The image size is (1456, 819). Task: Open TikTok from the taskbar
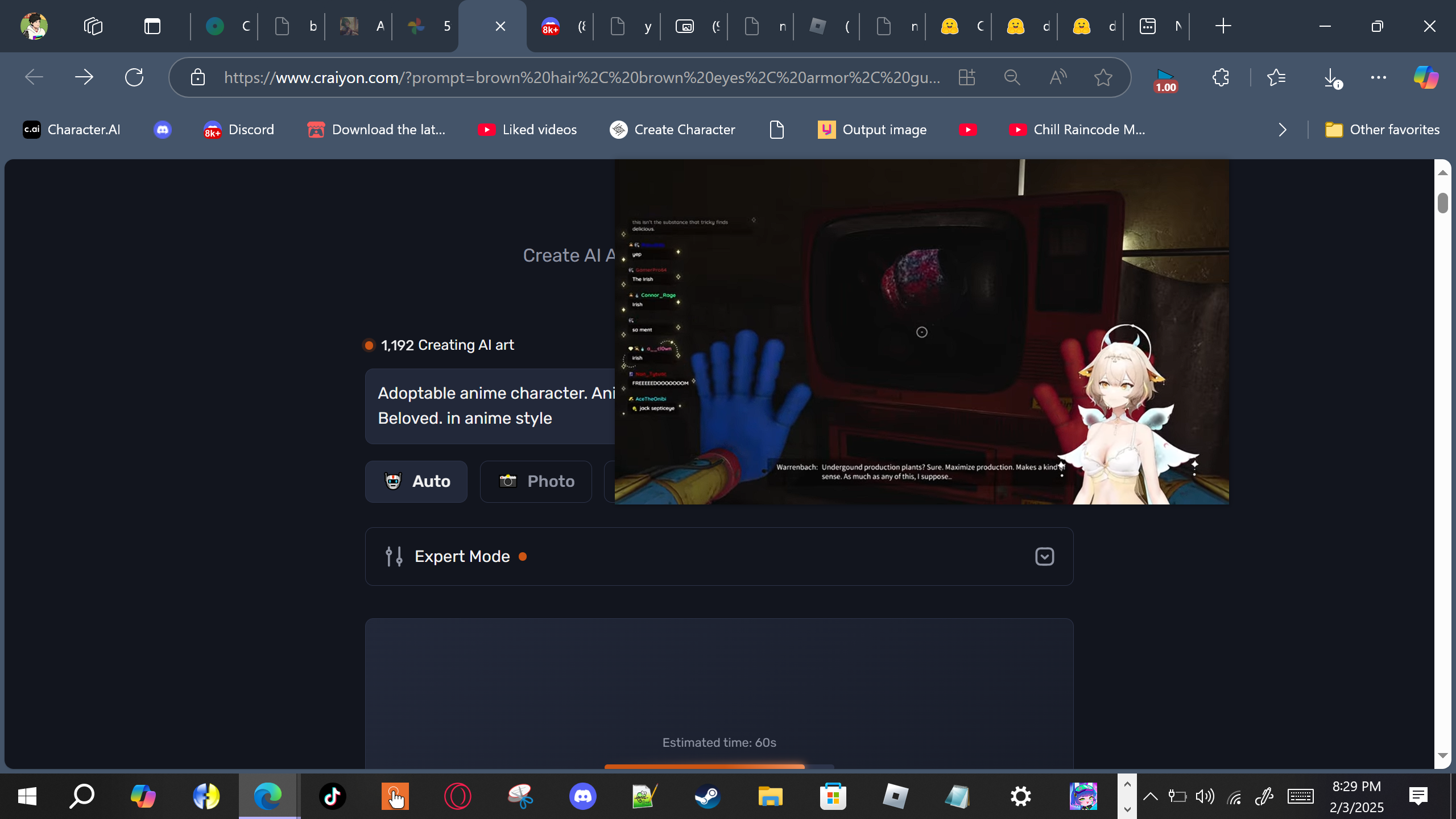pos(332,796)
